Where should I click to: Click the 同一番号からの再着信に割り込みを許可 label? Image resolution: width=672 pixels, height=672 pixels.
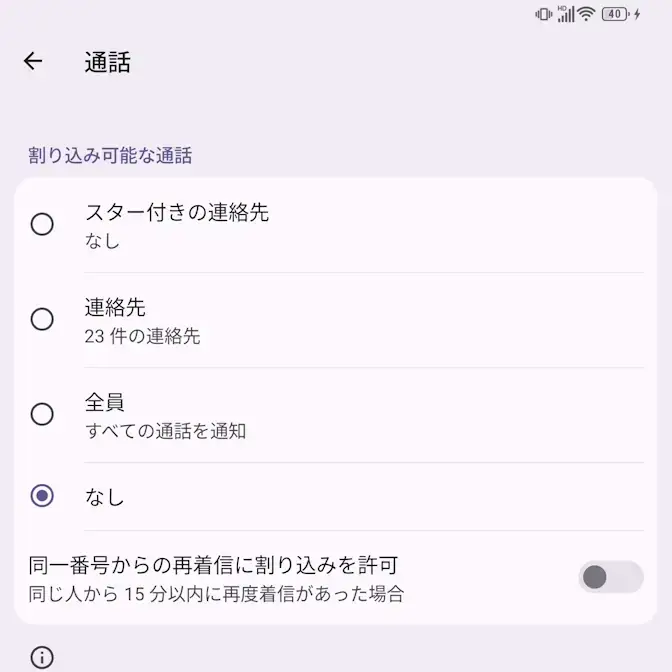click(x=215, y=565)
